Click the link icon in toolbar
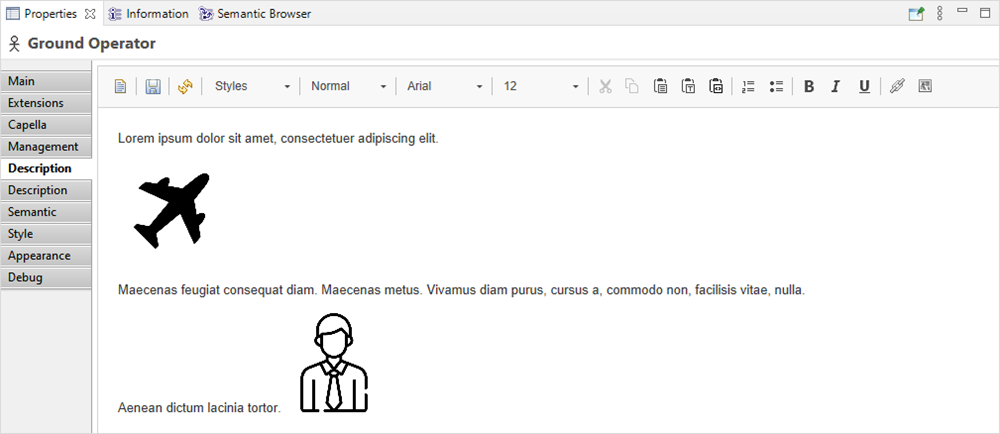The image size is (1000, 434). (x=896, y=87)
